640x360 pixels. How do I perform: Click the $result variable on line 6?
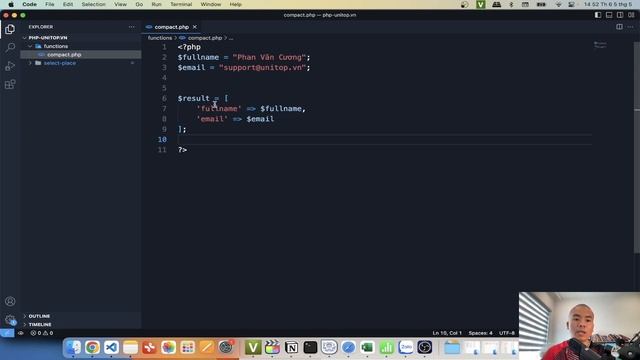193,98
